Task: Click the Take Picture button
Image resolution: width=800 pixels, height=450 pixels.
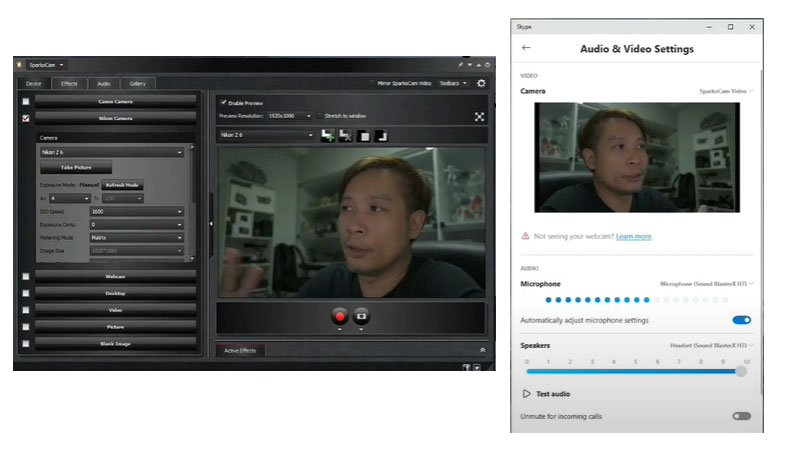Action: pos(76,167)
